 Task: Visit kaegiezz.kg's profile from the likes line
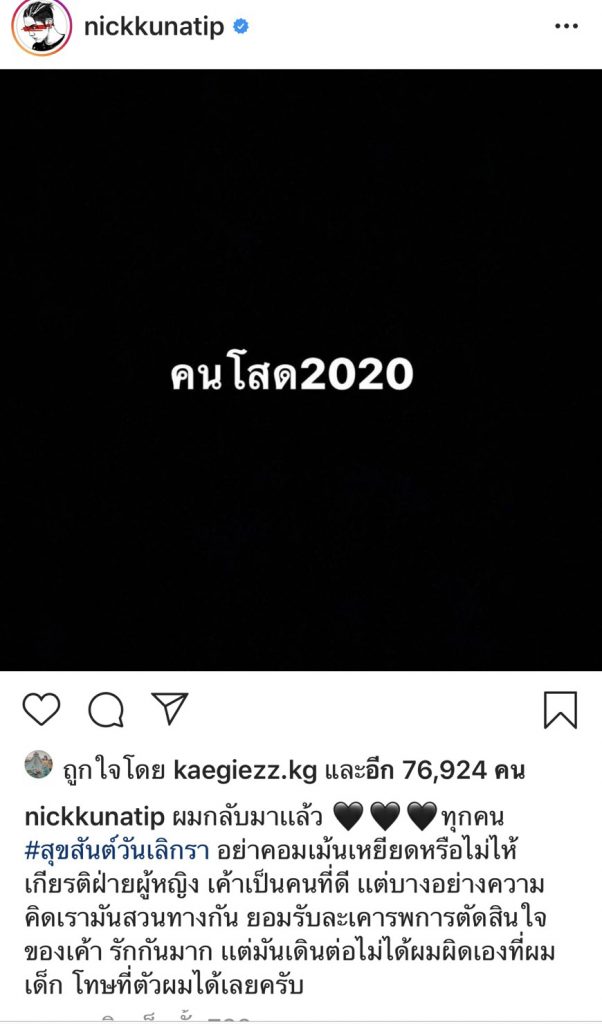point(246,771)
